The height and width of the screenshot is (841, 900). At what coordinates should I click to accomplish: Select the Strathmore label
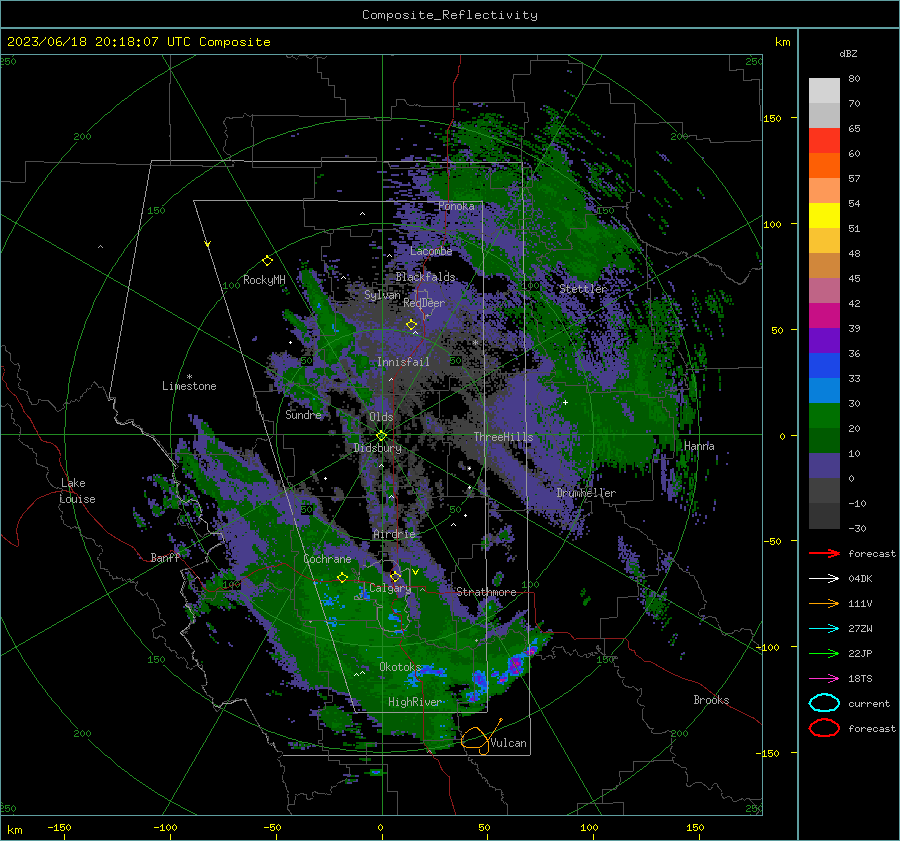point(486,592)
